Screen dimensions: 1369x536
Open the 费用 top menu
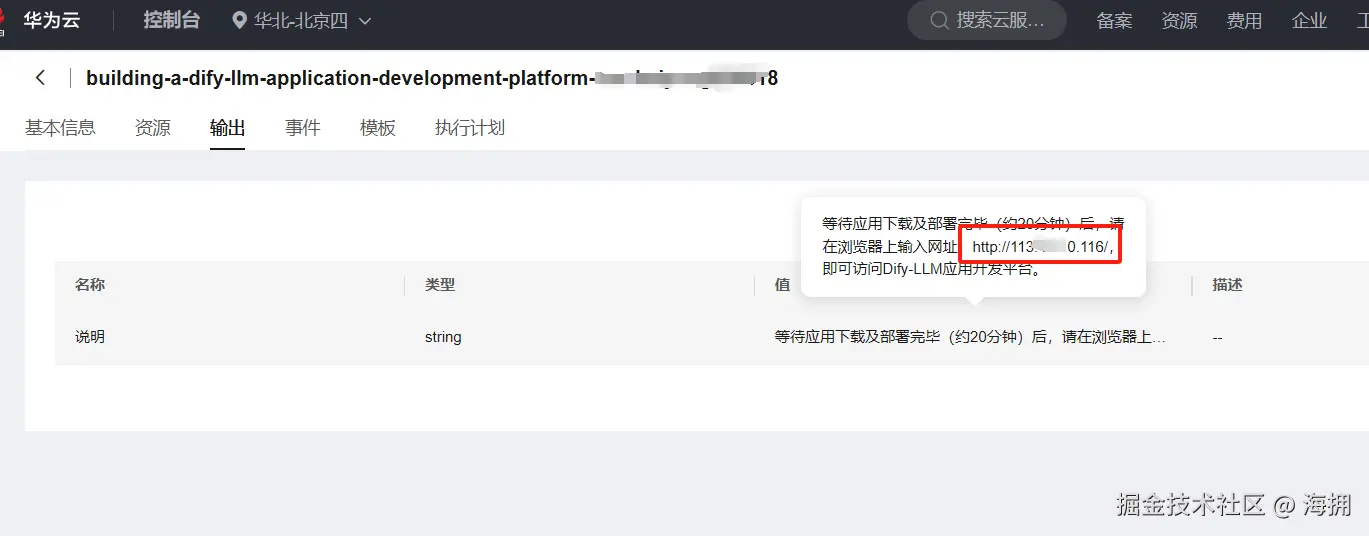coord(1244,21)
